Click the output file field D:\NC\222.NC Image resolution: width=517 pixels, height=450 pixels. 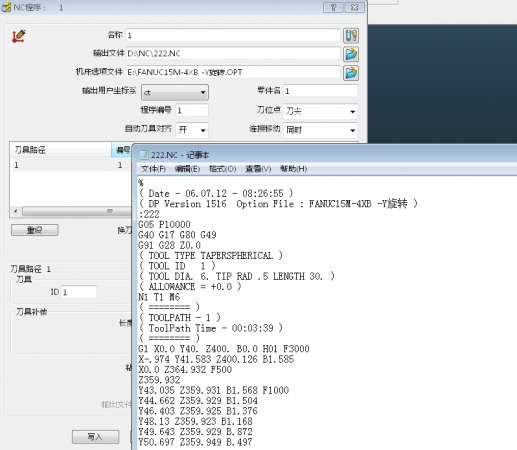pyautogui.click(x=233, y=54)
